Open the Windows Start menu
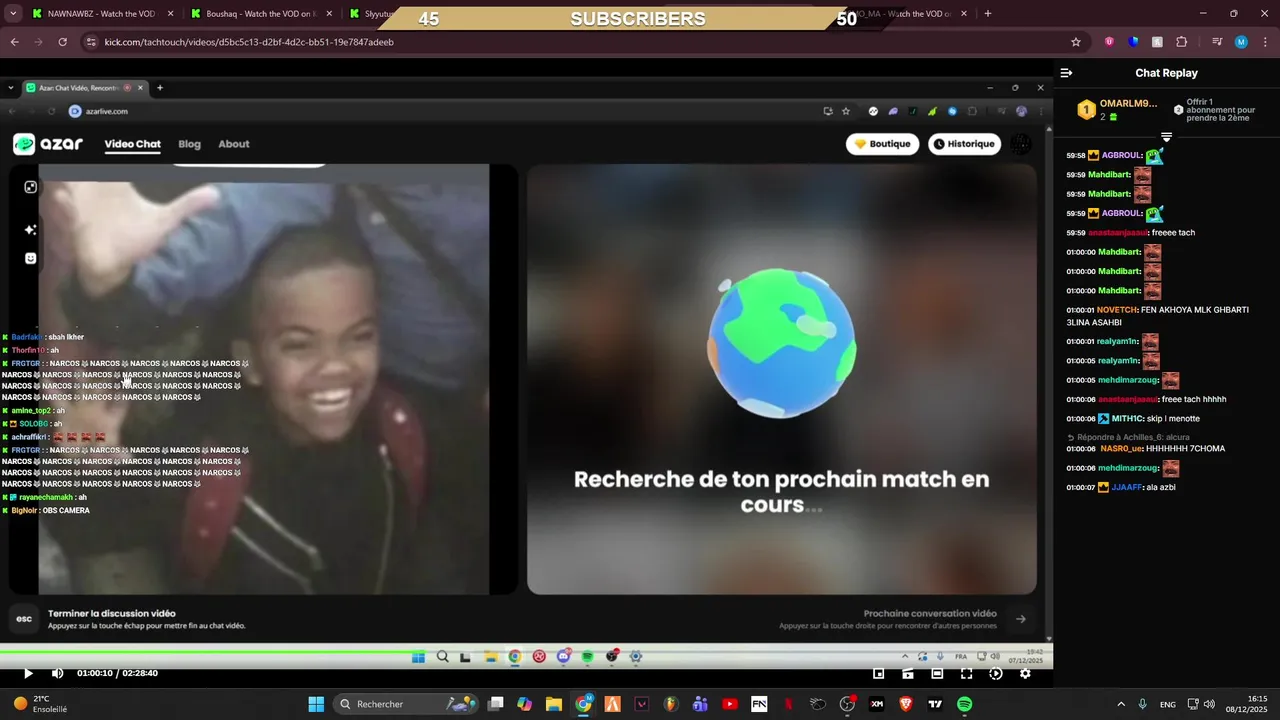1280x720 pixels. point(316,704)
